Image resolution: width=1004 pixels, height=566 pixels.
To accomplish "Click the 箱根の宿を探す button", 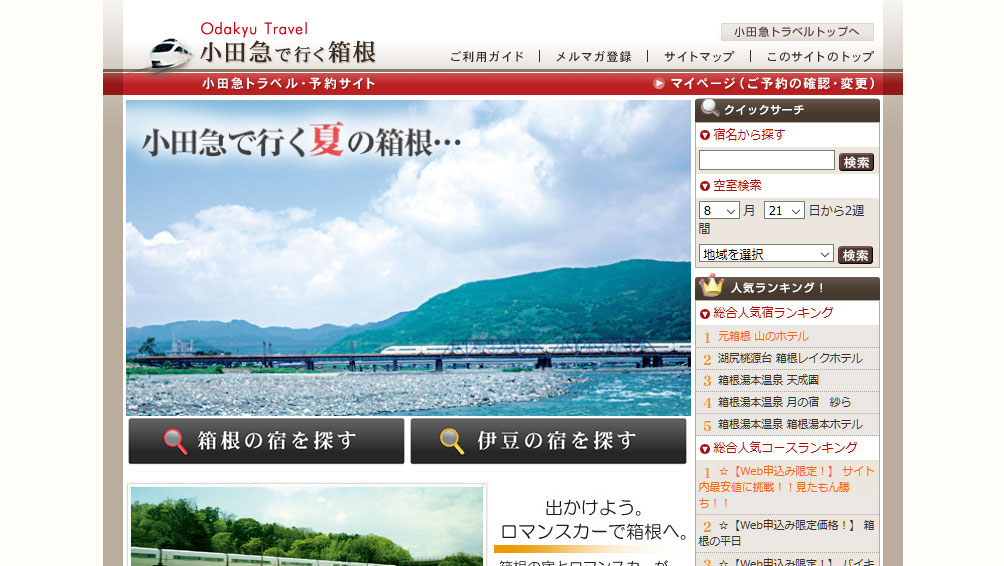I will point(266,441).
